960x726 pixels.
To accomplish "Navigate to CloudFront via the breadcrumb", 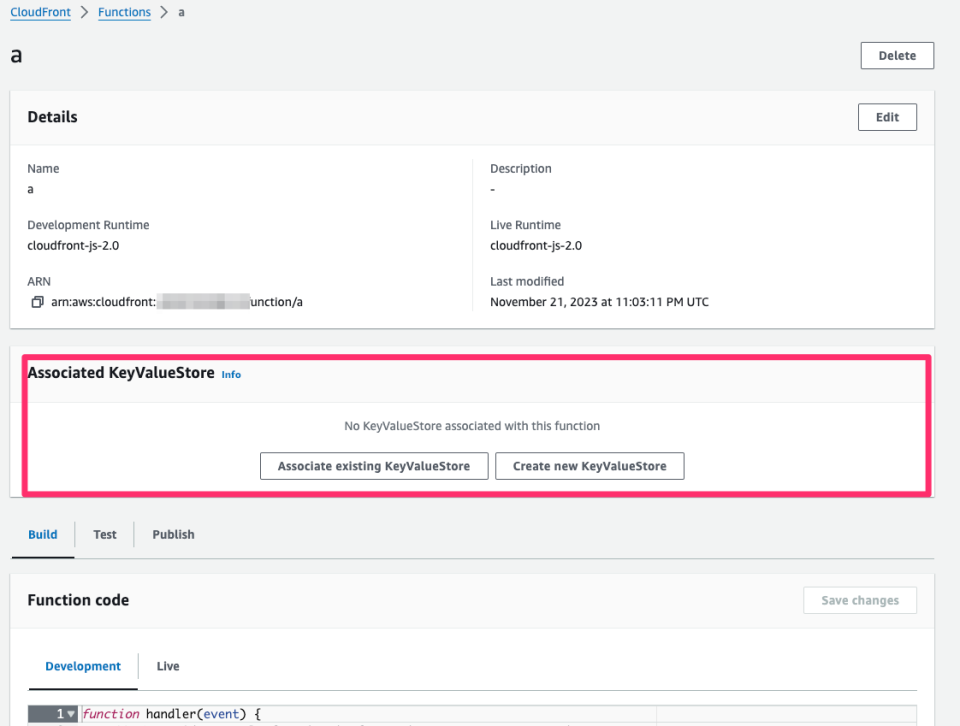I will (40, 12).
